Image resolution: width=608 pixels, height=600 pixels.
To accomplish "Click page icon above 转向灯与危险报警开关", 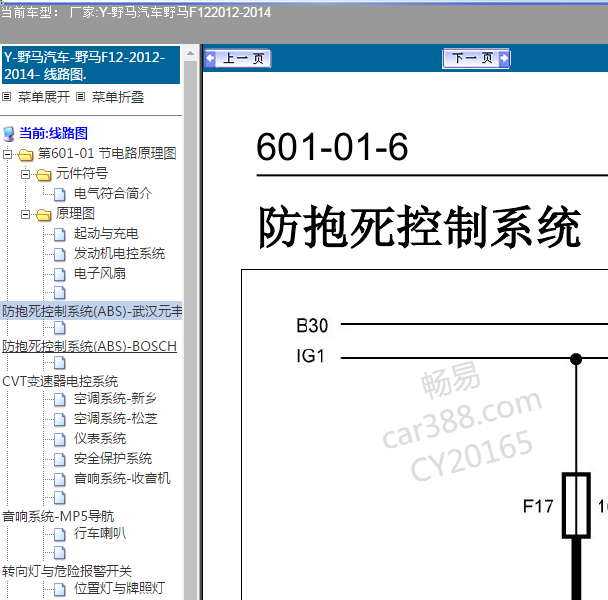I will [x=59, y=553].
